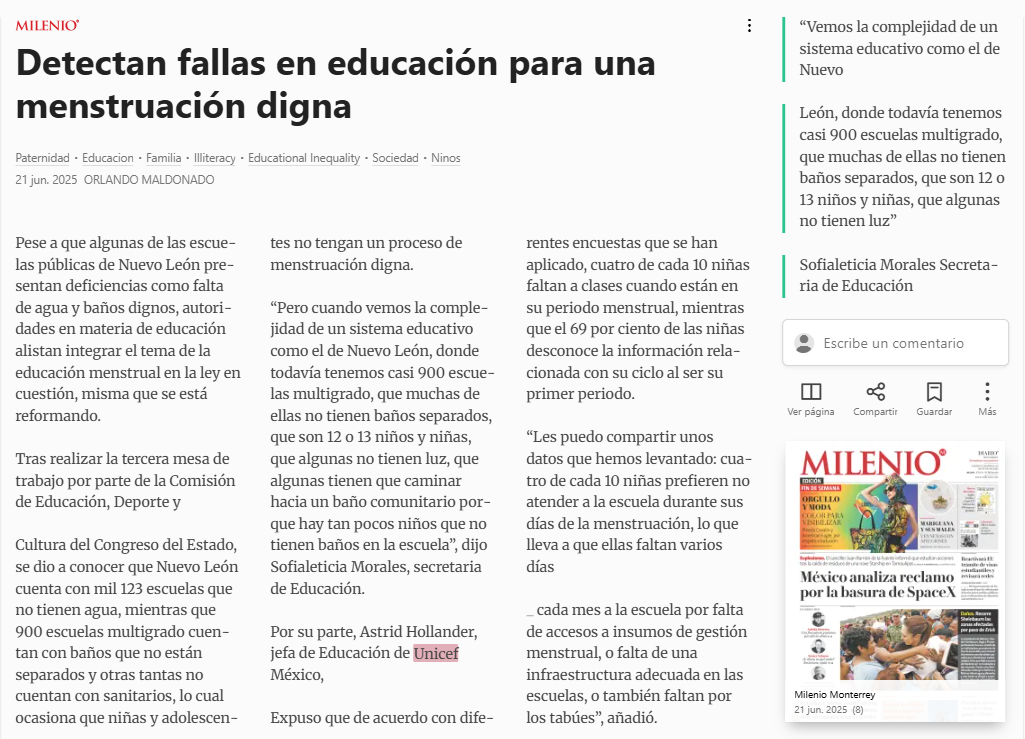Open the Ver página view icon
This screenshot has width=1025, height=739.
811,392
